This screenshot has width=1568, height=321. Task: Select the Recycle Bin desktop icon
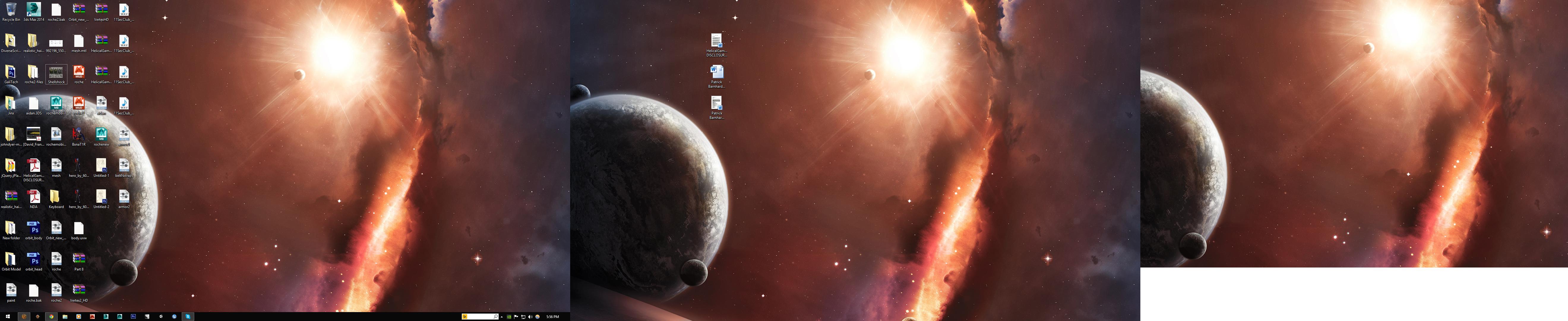click(x=11, y=12)
